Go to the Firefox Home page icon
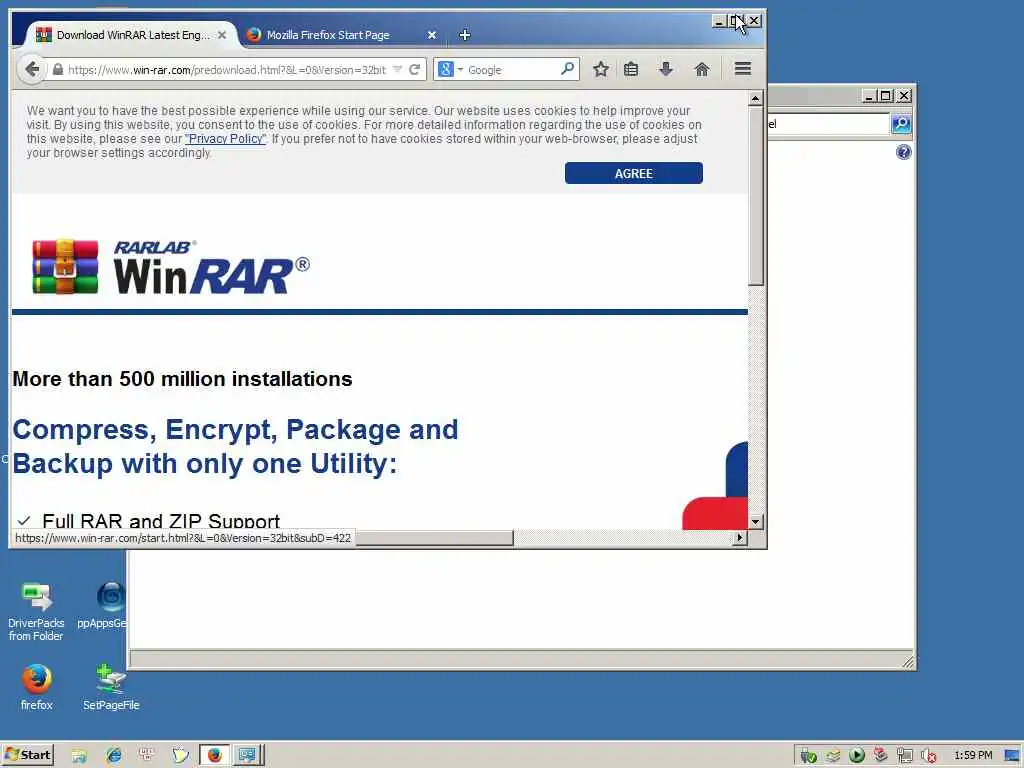The width and height of the screenshot is (1024, 768). [x=702, y=69]
